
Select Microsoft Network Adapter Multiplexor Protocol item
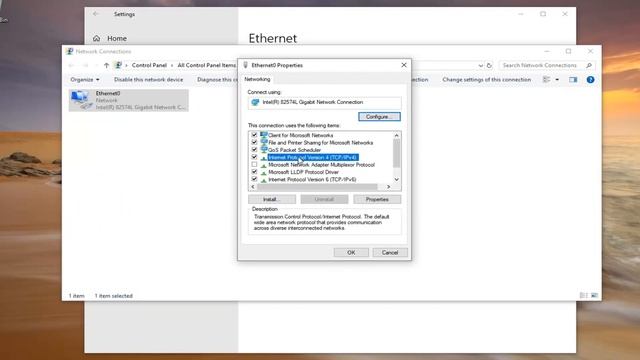click(x=322, y=164)
